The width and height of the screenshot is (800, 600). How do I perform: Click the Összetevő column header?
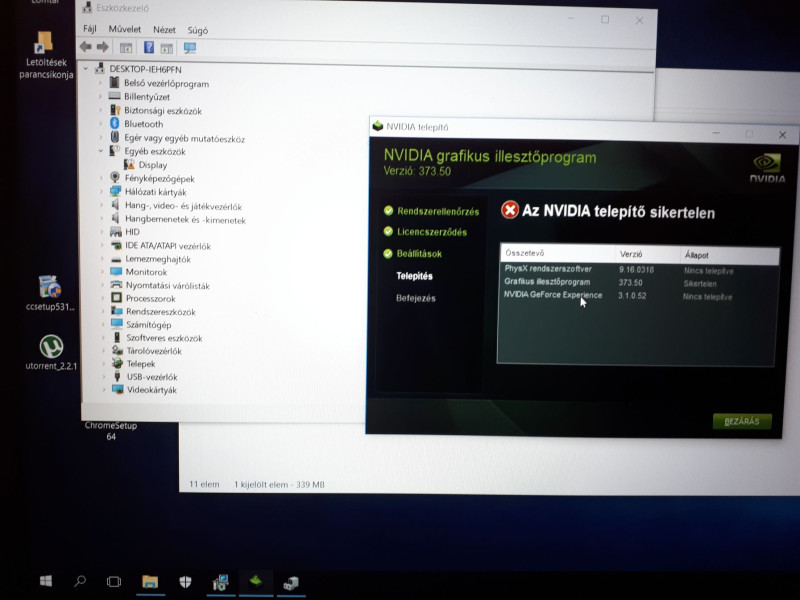coord(524,253)
